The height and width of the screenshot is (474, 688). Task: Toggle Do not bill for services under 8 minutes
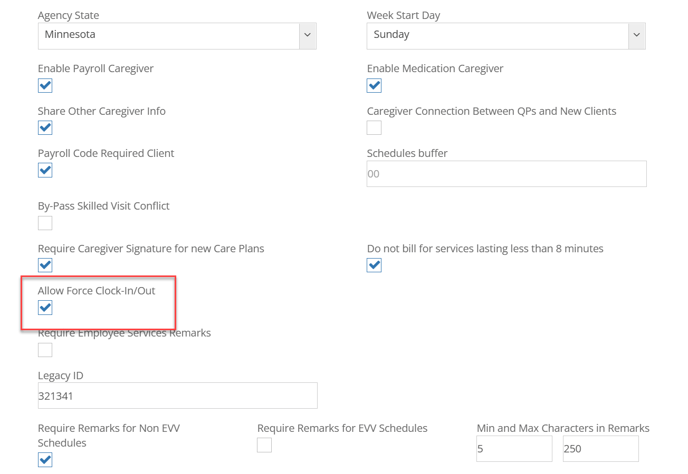(374, 265)
